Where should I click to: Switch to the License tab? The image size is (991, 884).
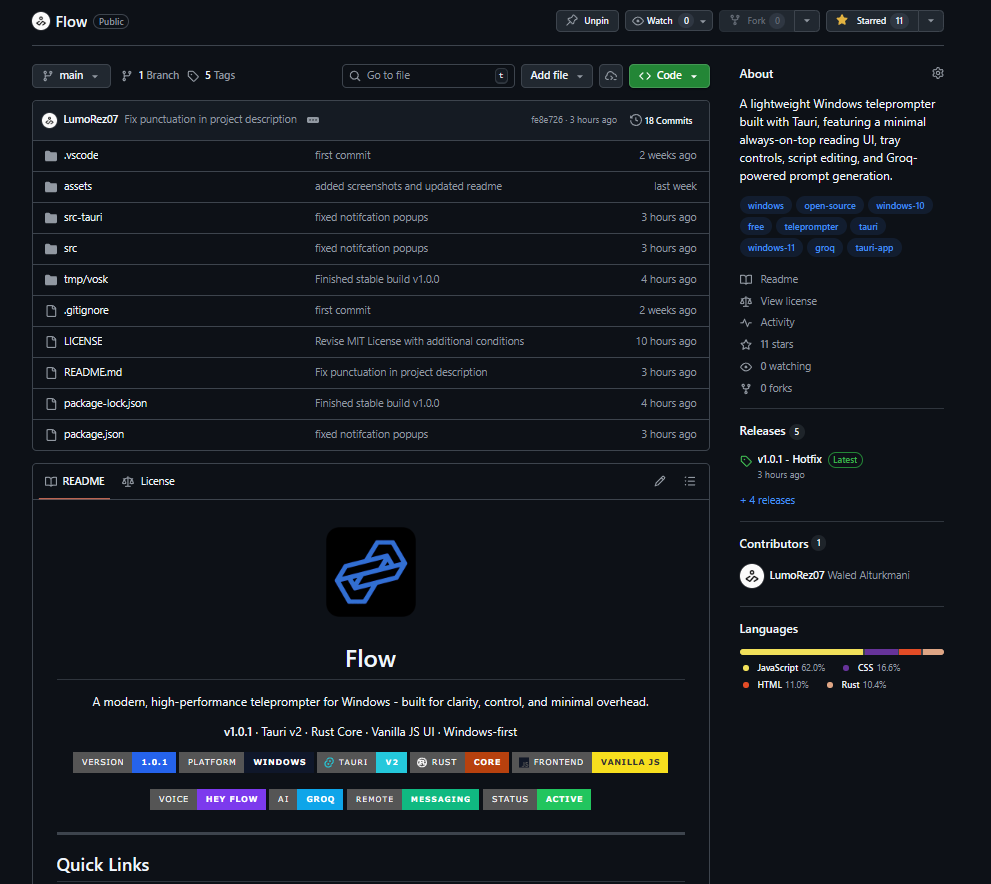pyautogui.click(x=149, y=481)
